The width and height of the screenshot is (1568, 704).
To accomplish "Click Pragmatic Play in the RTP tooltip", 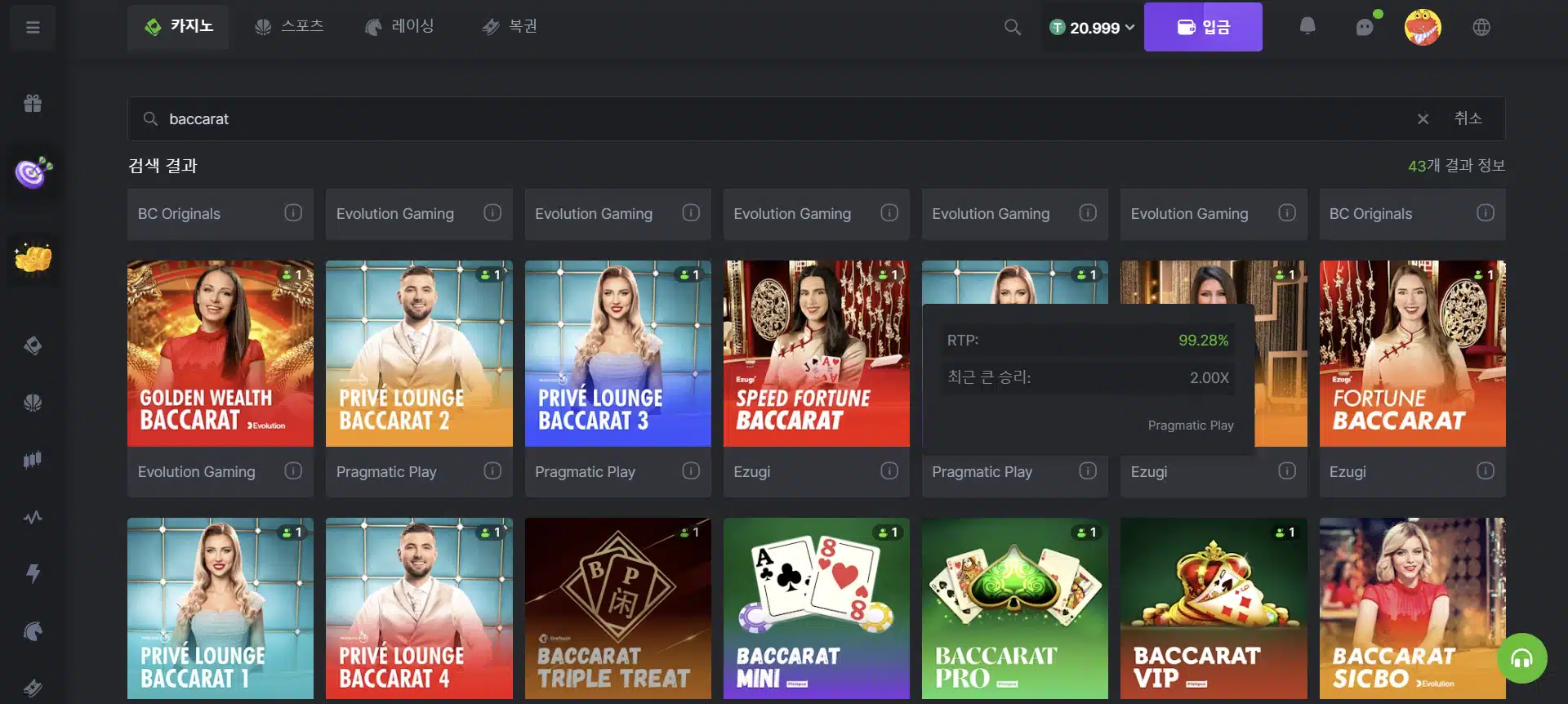I will coord(1191,426).
